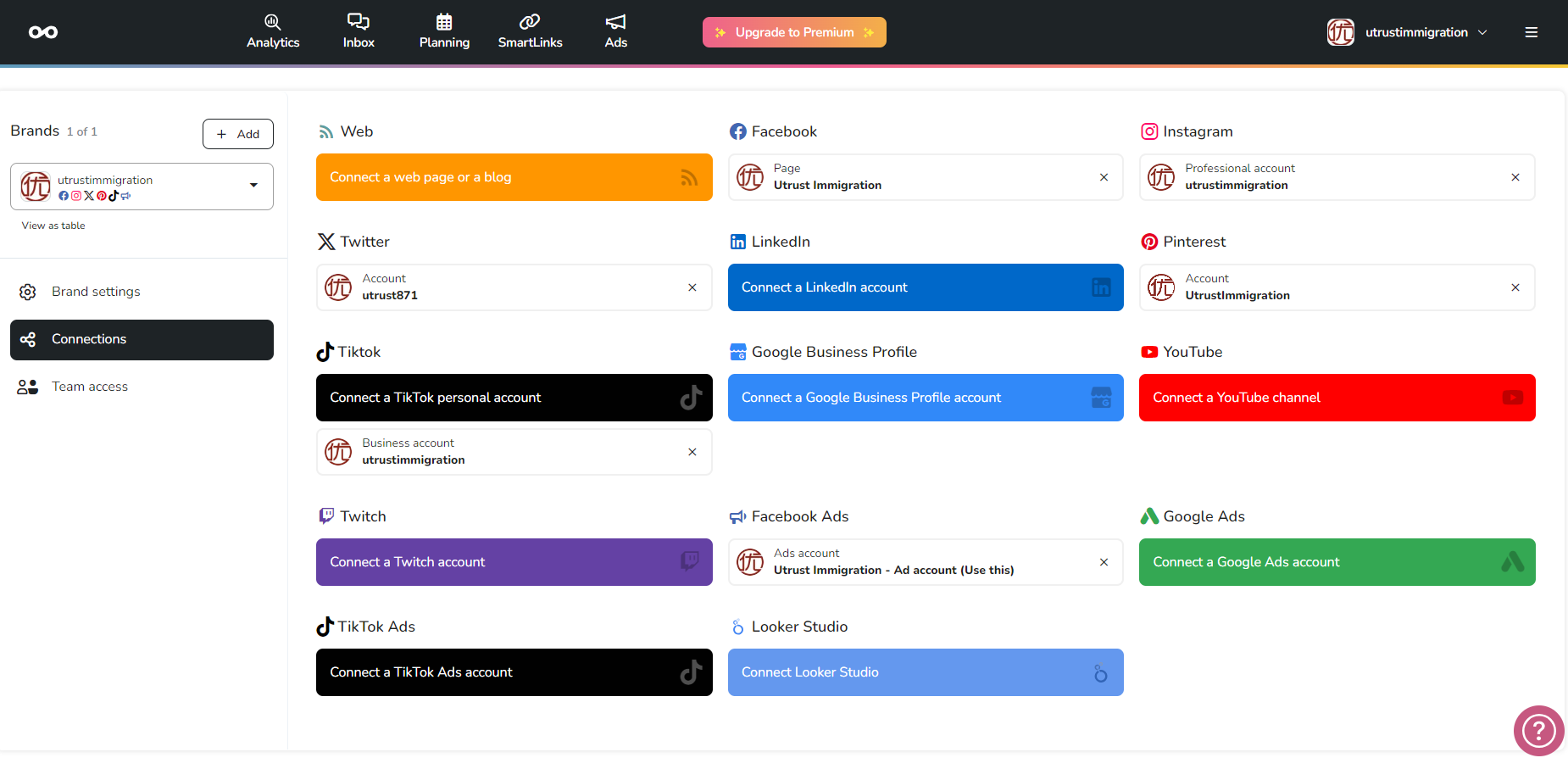Viewport: 1568px width, 769px height.
Task: Open Brand settings in the sidebar
Action: [96, 292]
